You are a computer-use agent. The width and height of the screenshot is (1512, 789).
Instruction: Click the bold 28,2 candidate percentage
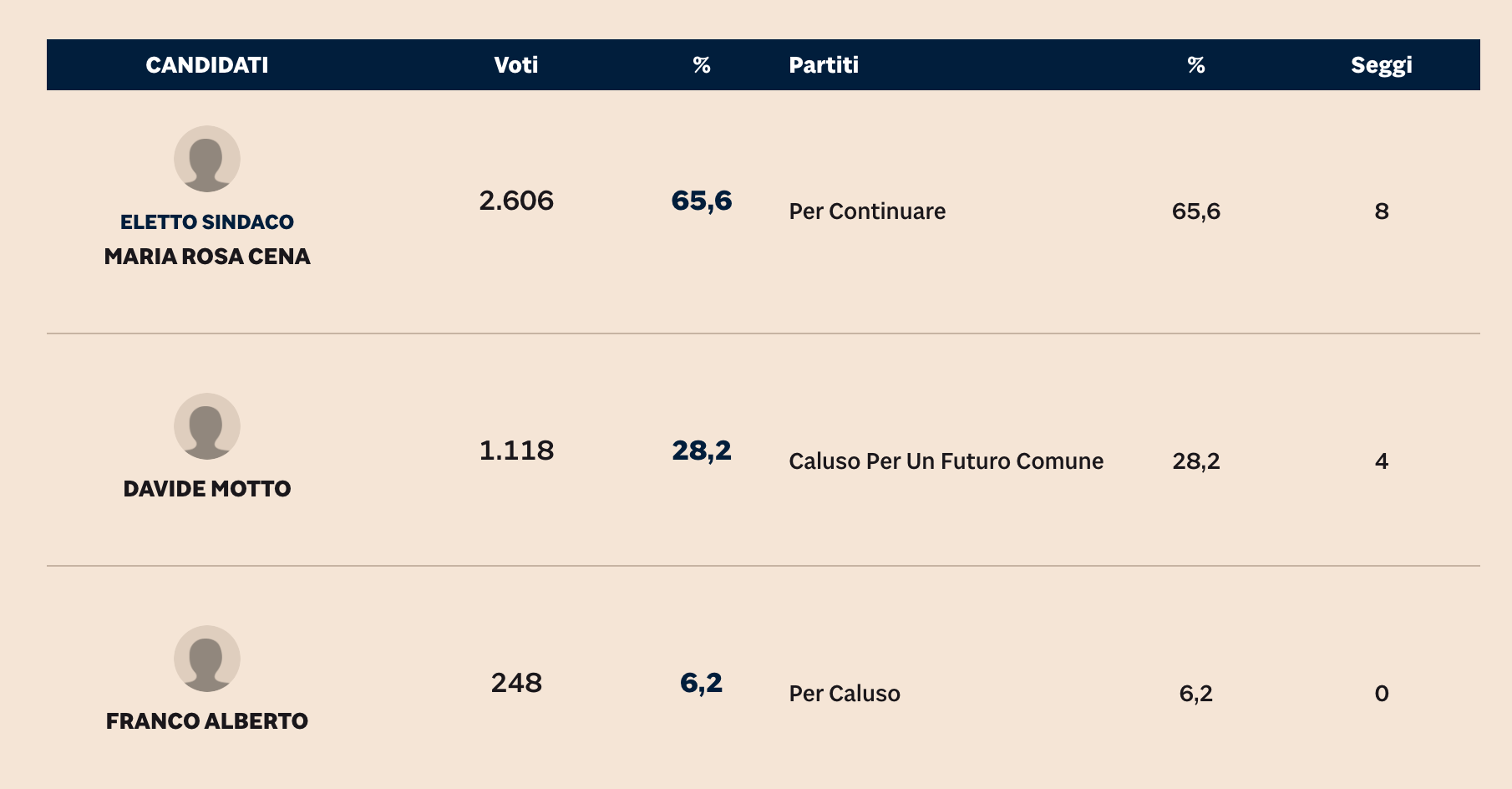(x=702, y=450)
